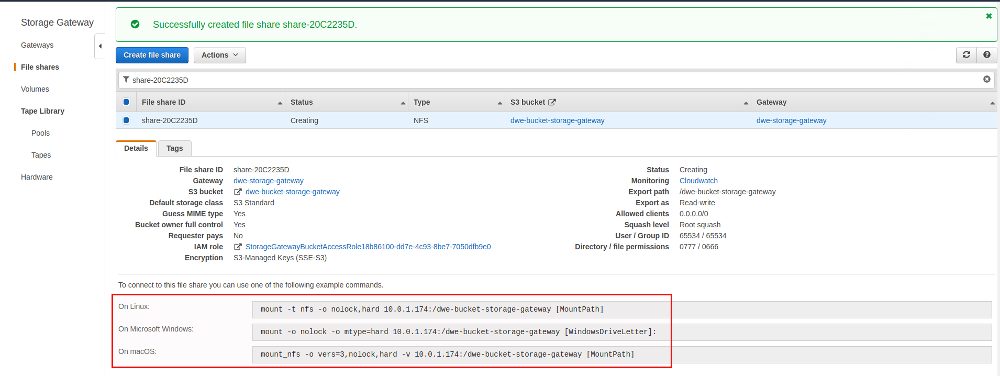1000x376 pixels.
Task: Open the S3 bucket external link icon in details
Action: (x=238, y=192)
